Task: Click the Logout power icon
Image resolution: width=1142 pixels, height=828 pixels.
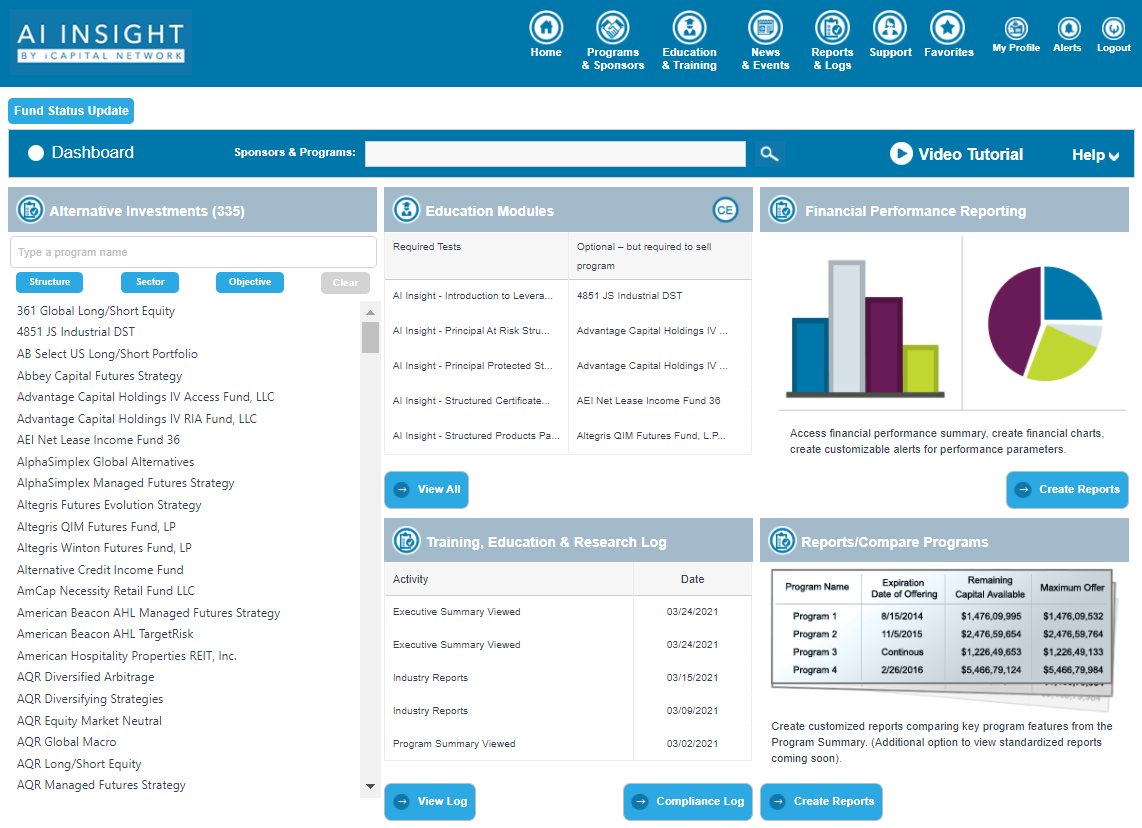Action: coord(1113,28)
